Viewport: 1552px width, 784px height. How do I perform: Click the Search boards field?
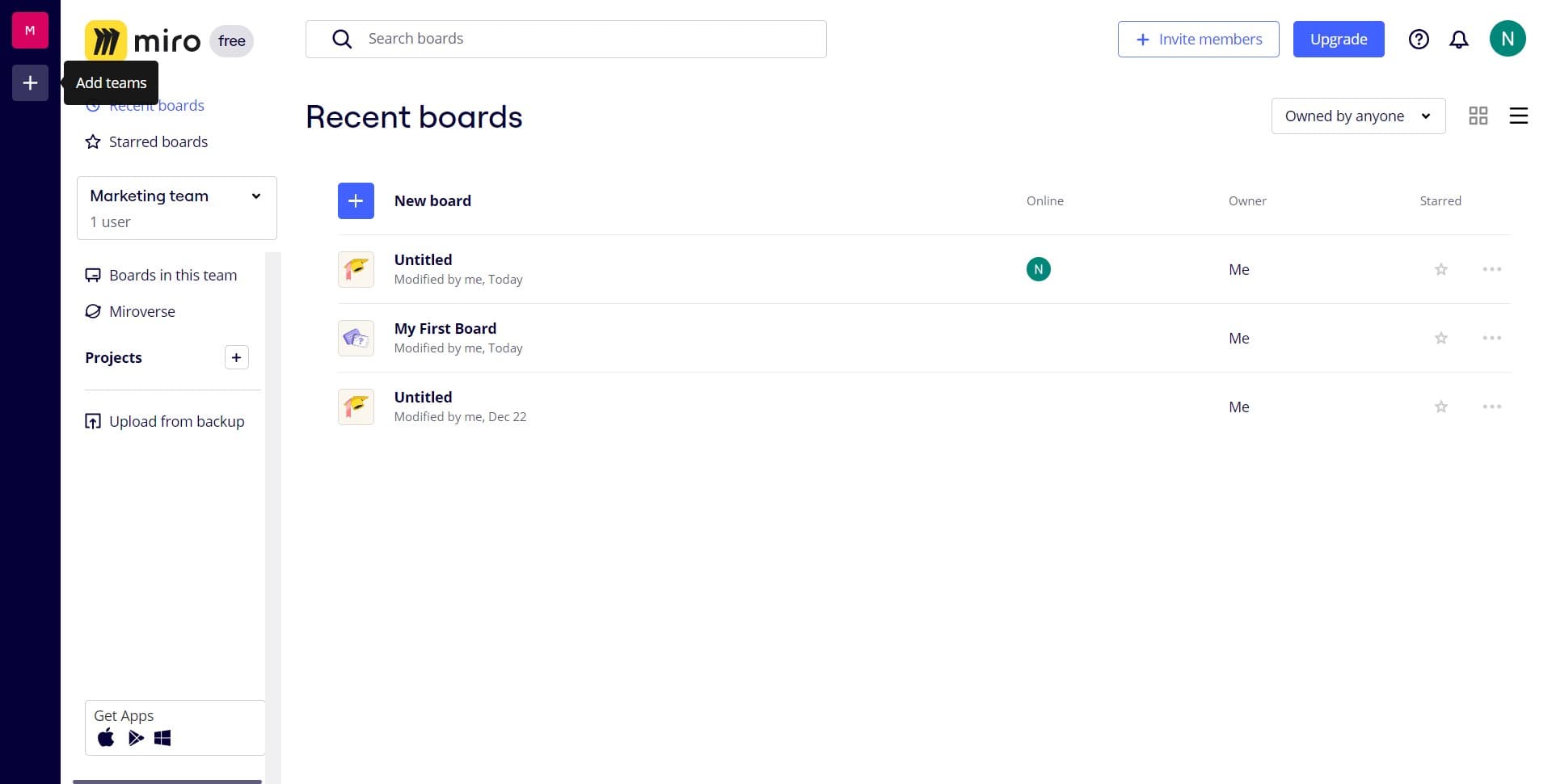click(566, 38)
